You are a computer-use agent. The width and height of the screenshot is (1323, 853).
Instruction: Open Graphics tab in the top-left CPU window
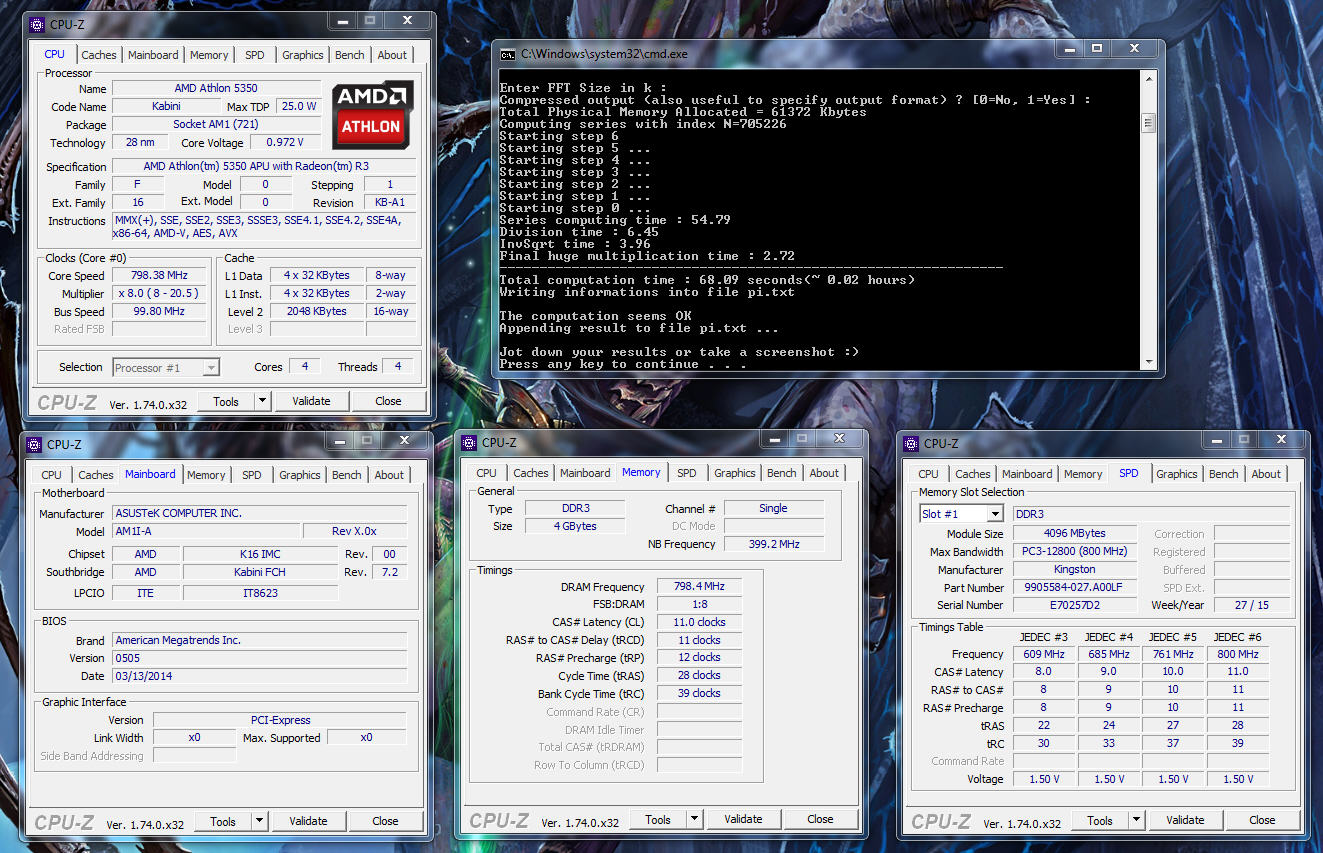[x=303, y=55]
